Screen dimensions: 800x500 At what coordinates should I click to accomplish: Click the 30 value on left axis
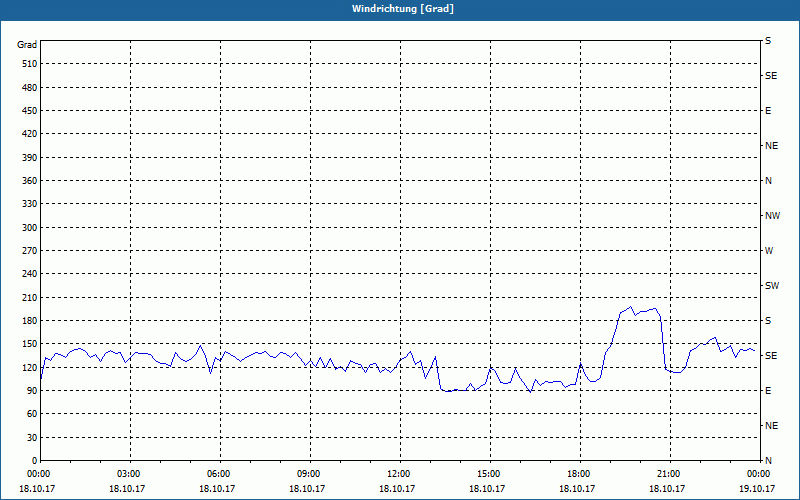tap(32, 437)
